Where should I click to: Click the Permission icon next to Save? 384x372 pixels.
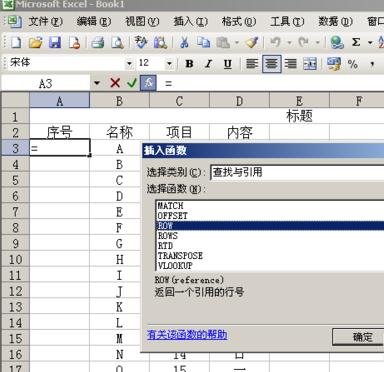coord(74,43)
